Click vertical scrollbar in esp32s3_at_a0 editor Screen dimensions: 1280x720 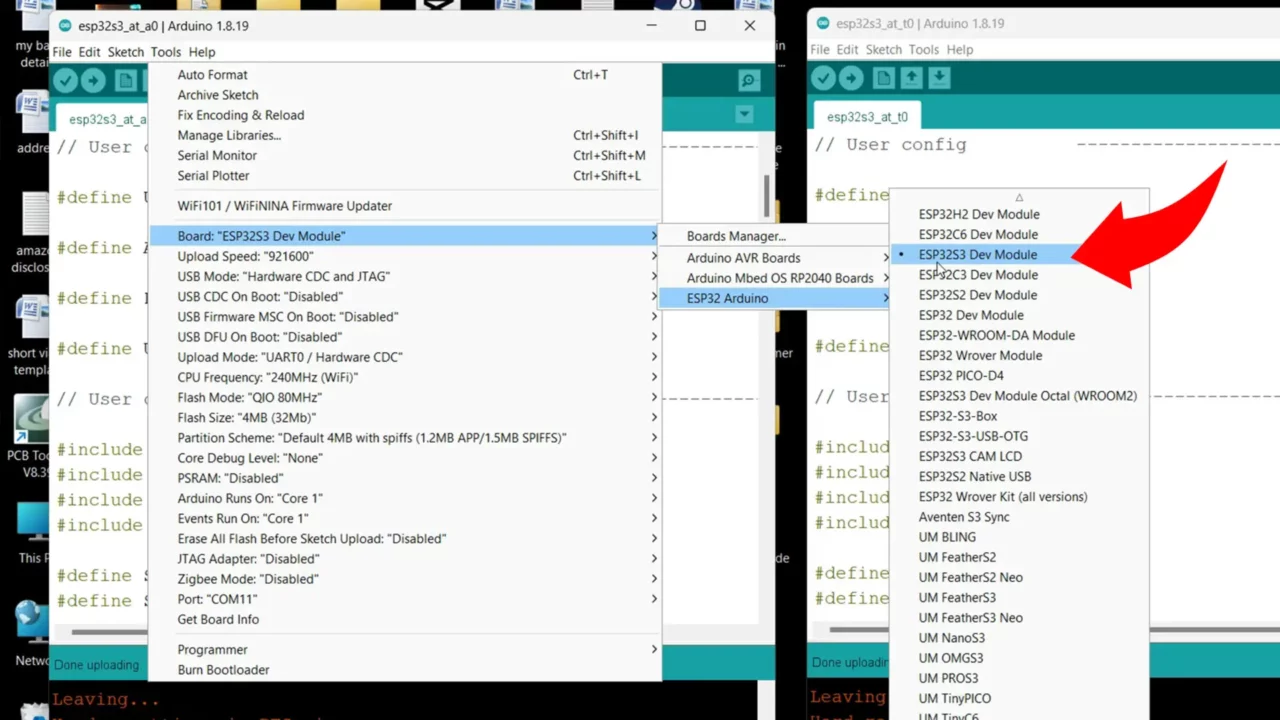[767, 197]
